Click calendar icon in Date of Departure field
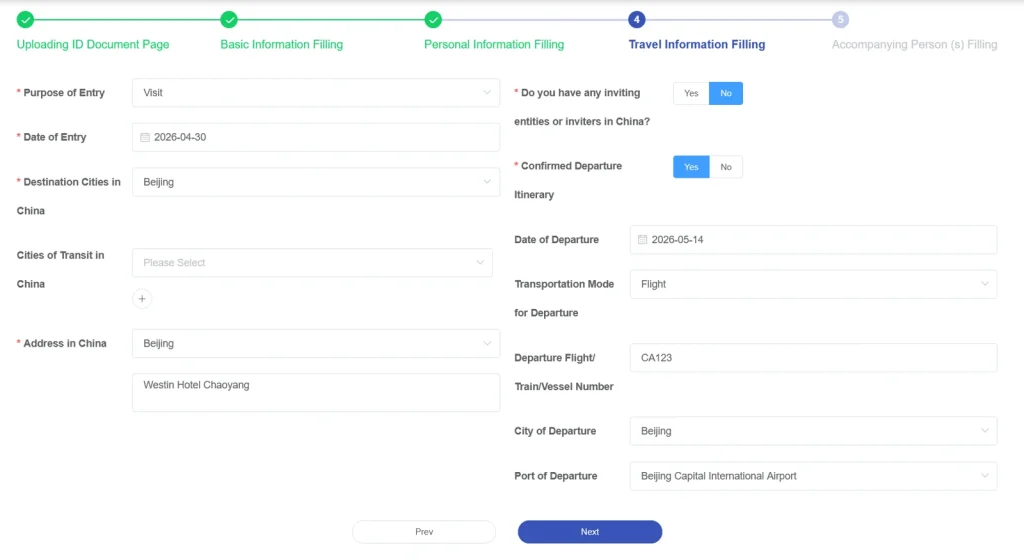Image resolution: width=1024 pixels, height=559 pixels. tap(642, 240)
